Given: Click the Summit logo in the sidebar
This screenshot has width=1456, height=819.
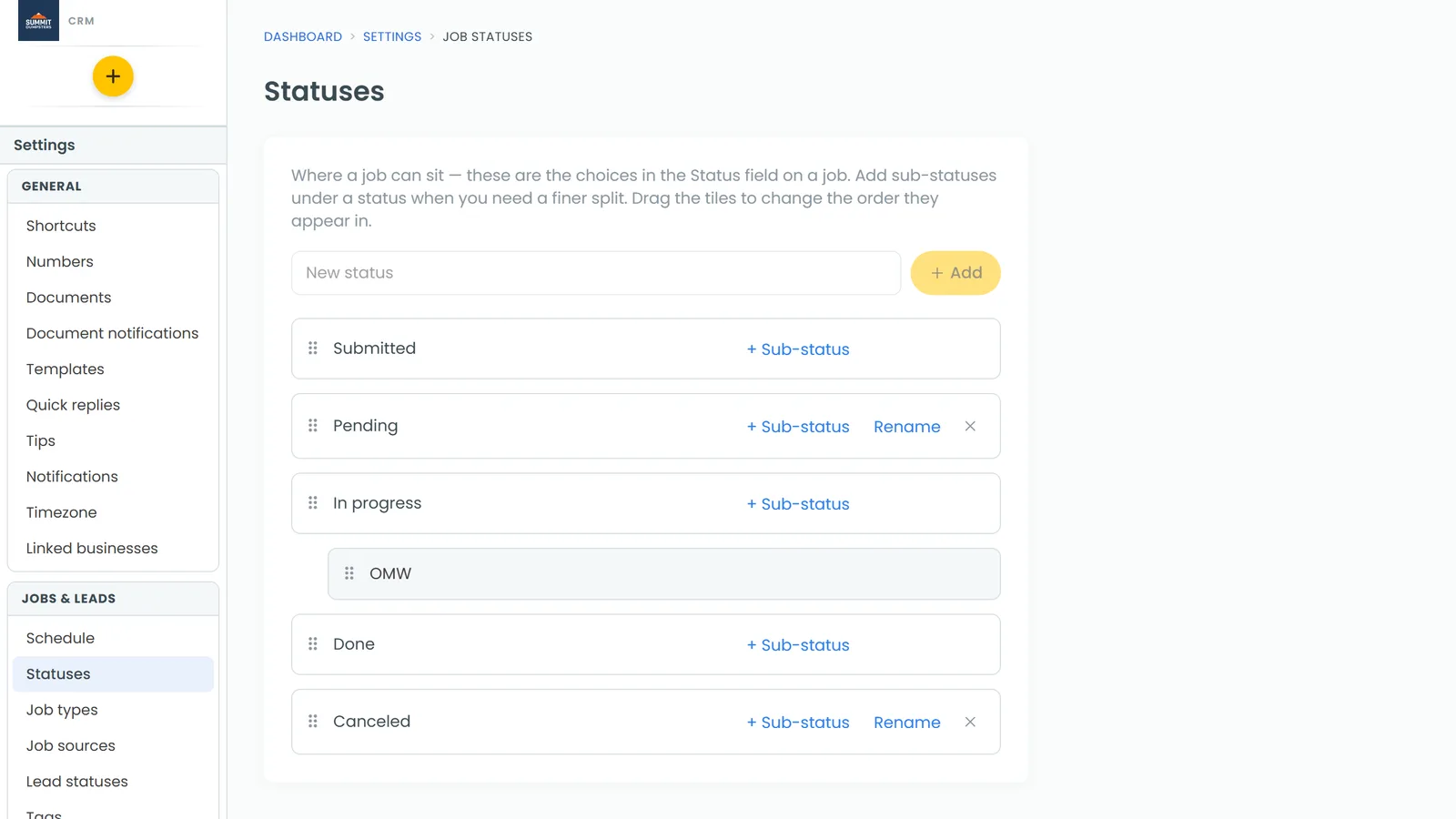Looking at the screenshot, I should [x=38, y=20].
